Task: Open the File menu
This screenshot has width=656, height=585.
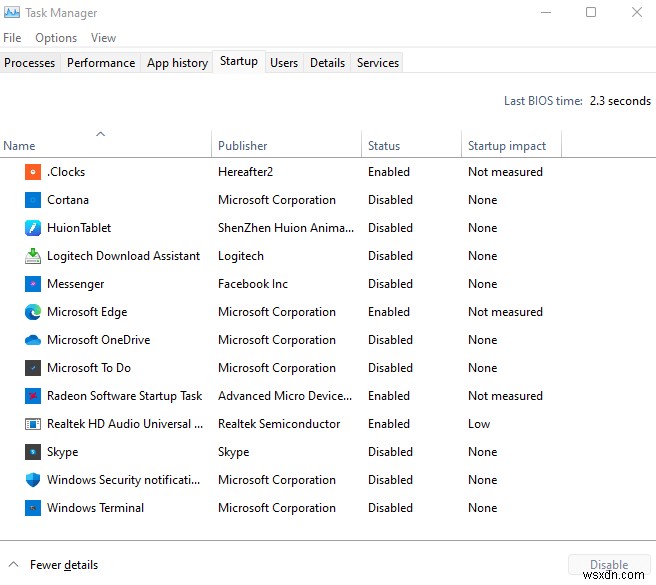Action: coord(12,38)
